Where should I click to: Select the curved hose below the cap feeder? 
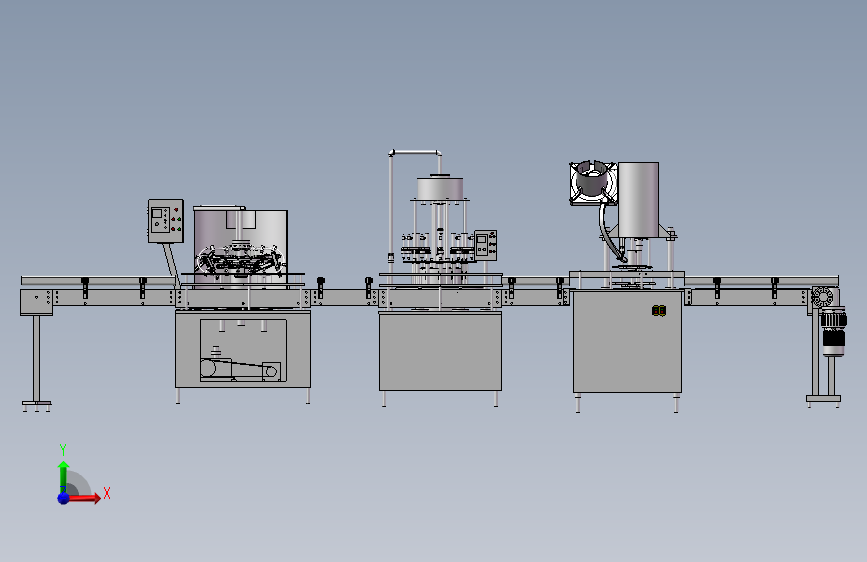tap(612, 233)
